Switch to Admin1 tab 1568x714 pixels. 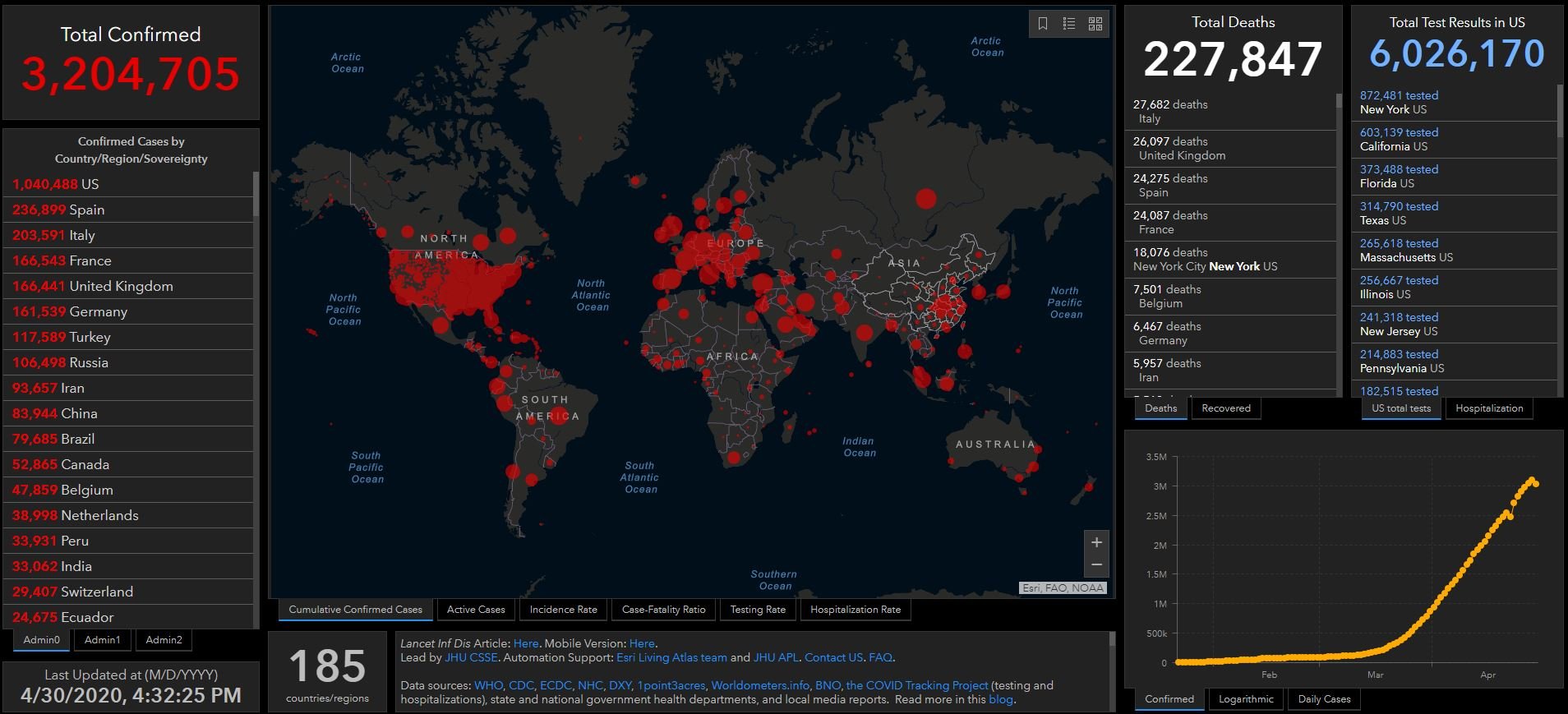pos(102,640)
